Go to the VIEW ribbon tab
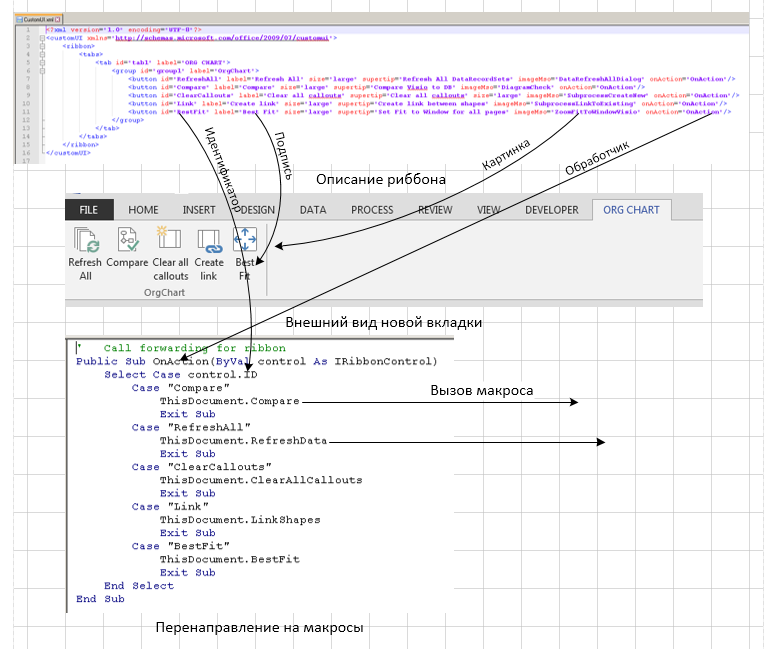The width and height of the screenshot is (770, 649). coord(489,210)
